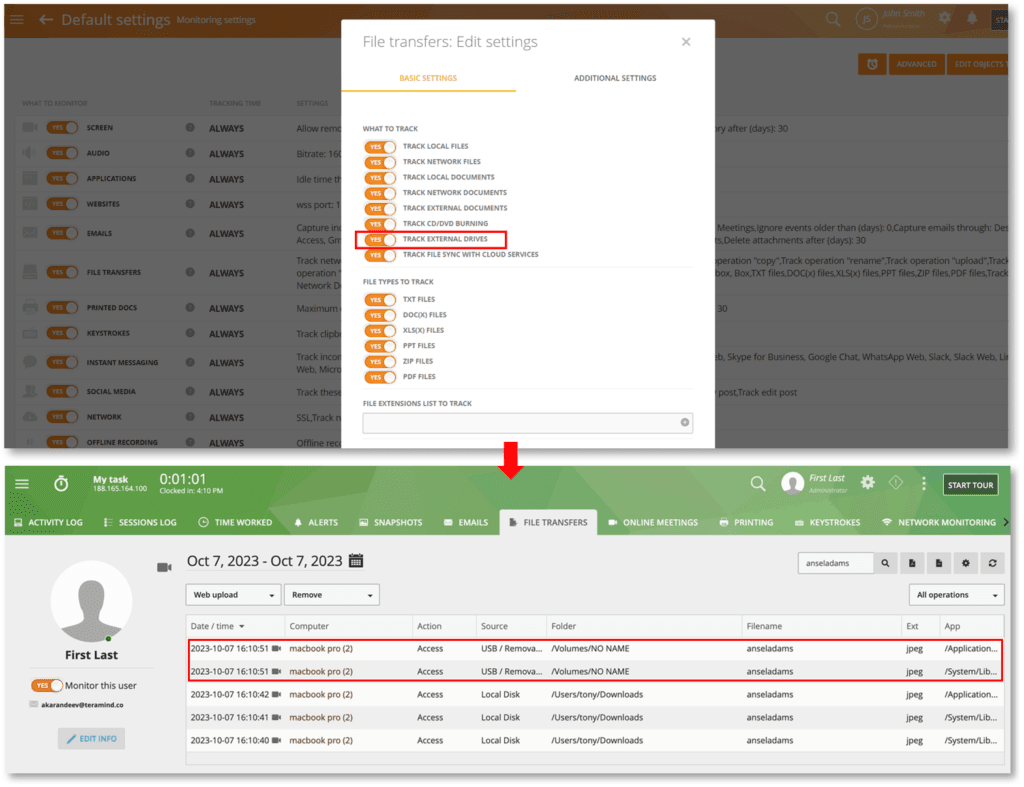Toggle Monitor this user switch

click(x=46, y=685)
